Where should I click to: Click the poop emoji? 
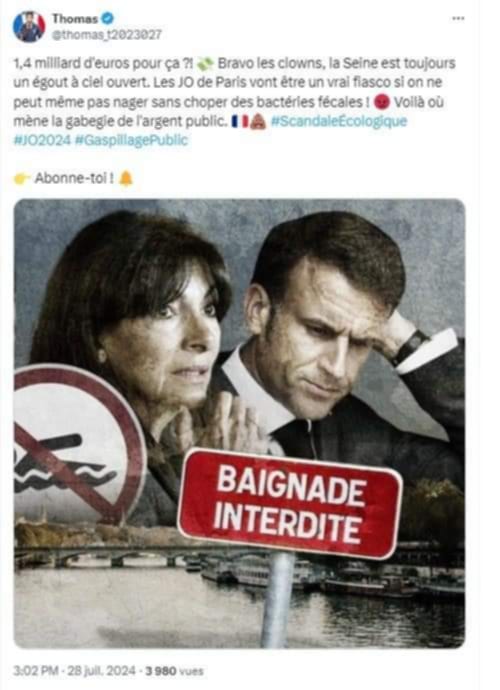258,121
